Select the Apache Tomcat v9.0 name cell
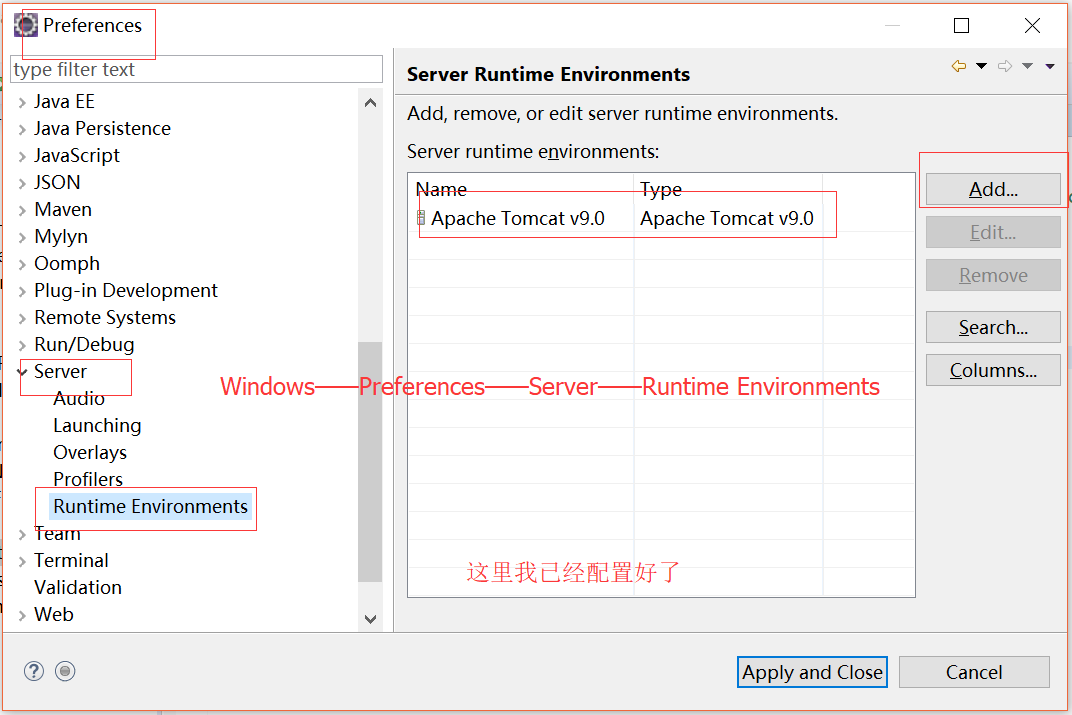 pos(518,218)
